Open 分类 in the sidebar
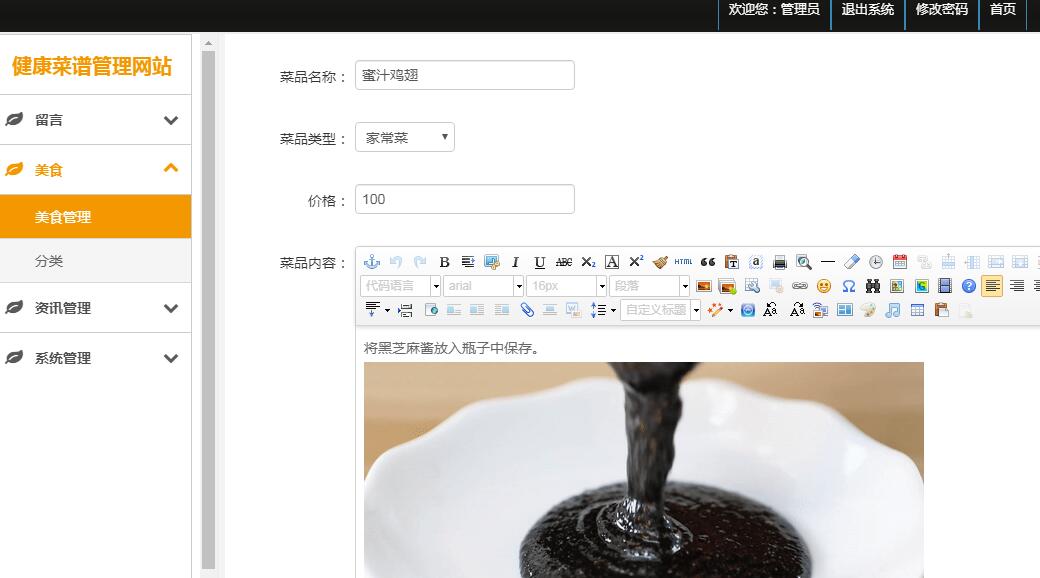The image size is (1040, 578). (x=96, y=261)
